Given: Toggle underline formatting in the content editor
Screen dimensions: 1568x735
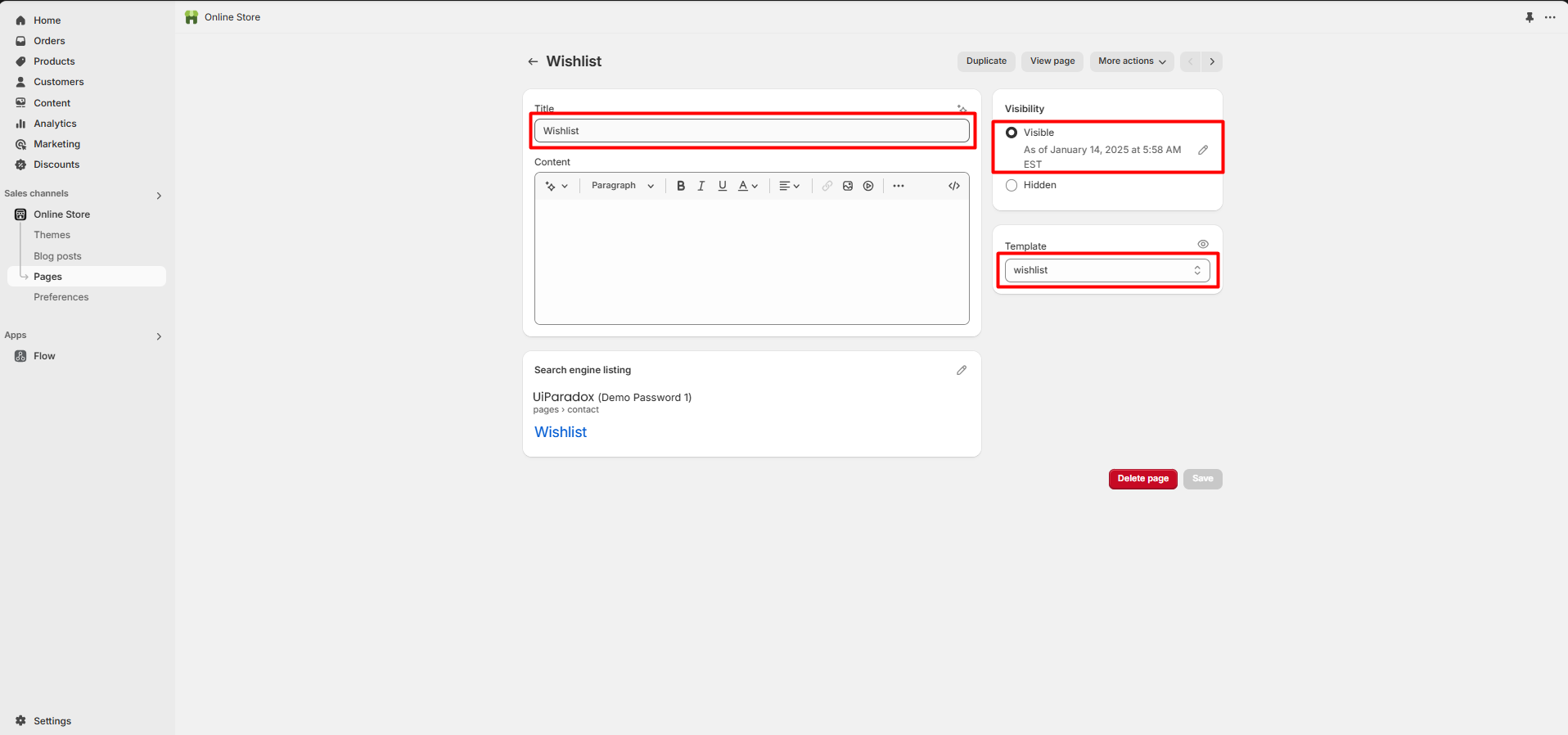Looking at the screenshot, I should [x=723, y=186].
